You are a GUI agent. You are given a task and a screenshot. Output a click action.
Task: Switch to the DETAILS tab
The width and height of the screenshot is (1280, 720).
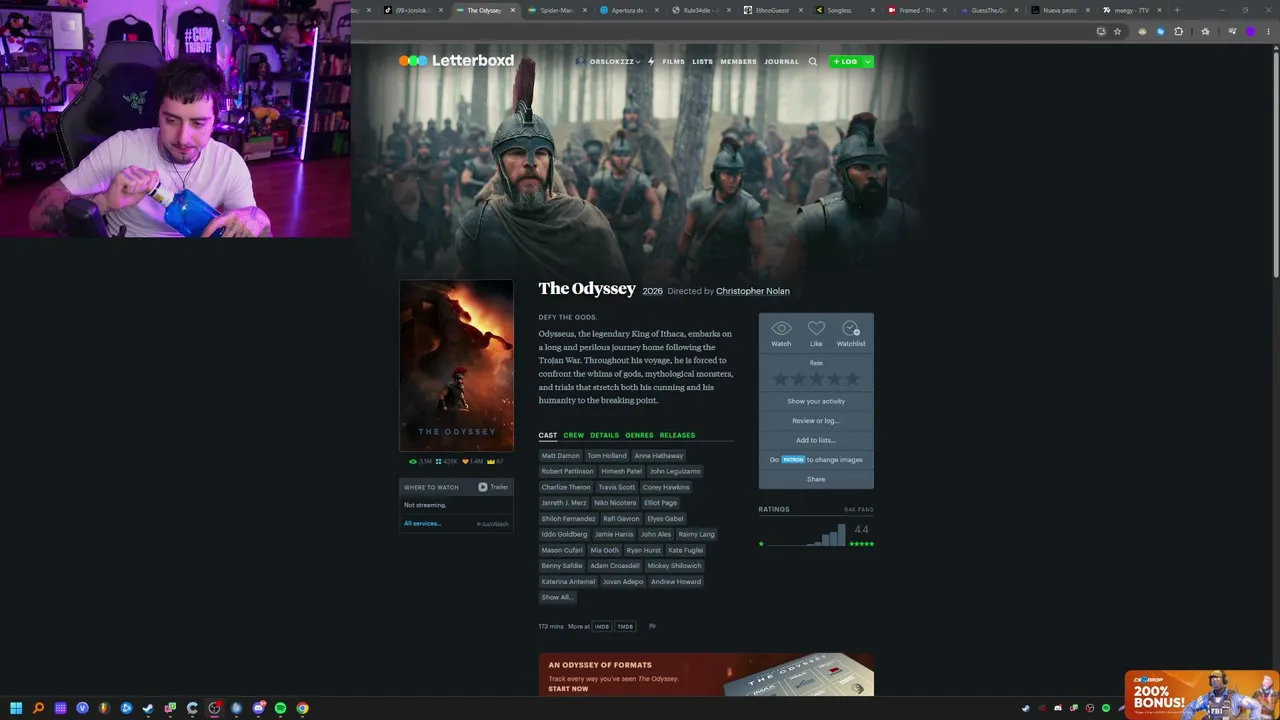tap(604, 435)
